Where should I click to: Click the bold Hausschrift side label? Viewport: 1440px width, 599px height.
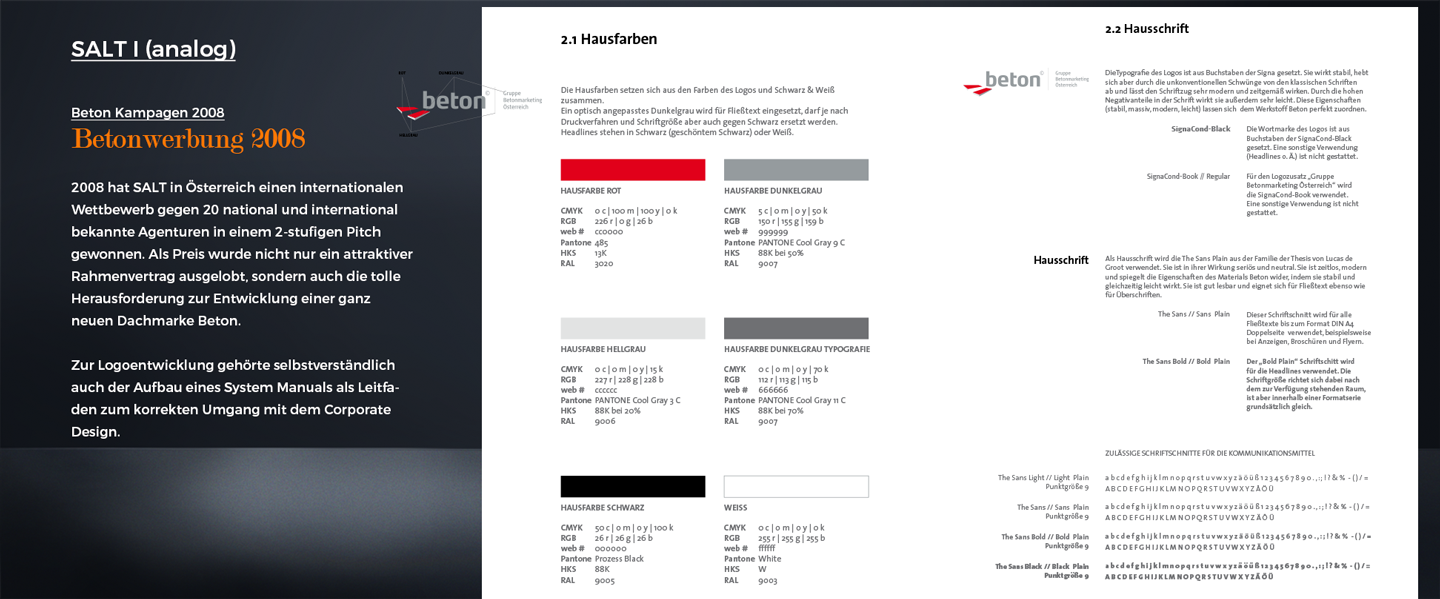coord(1060,260)
